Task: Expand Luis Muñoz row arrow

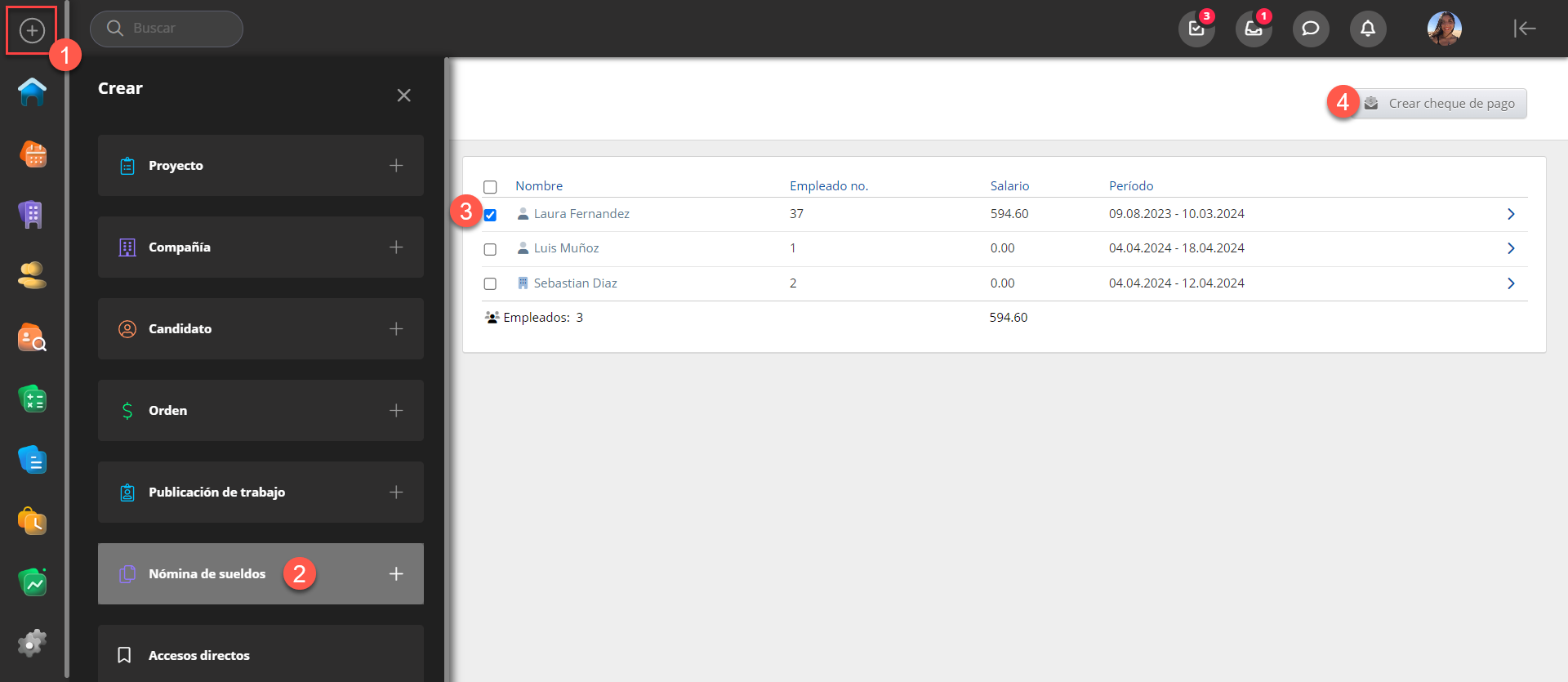Action: (1510, 248)
